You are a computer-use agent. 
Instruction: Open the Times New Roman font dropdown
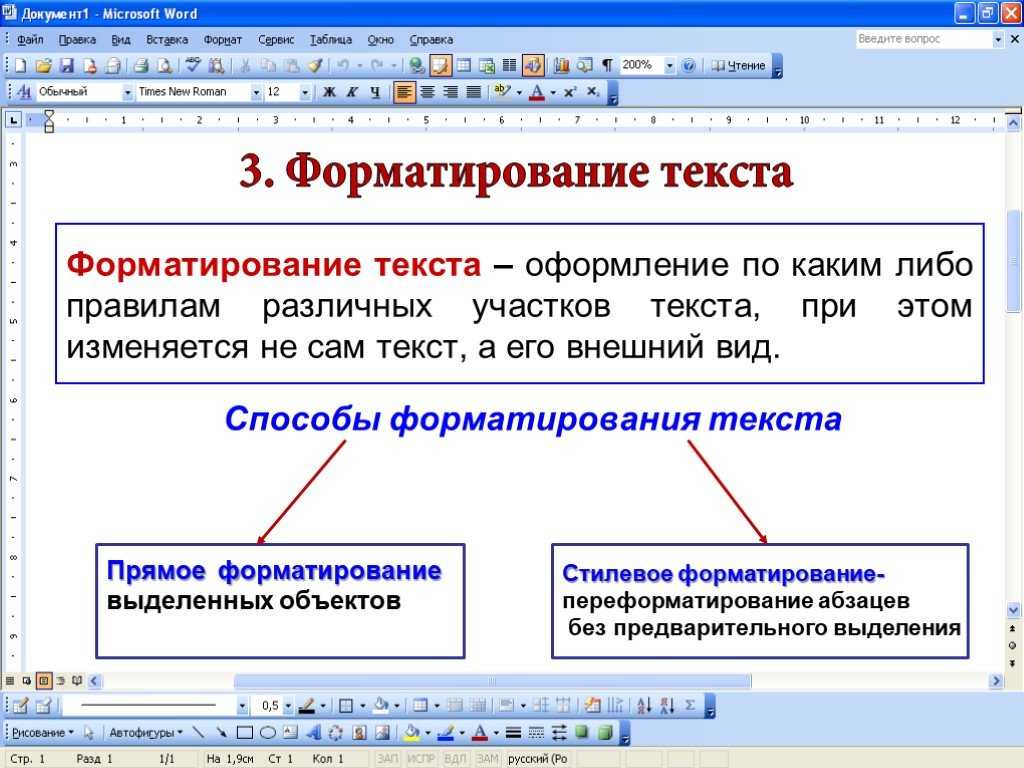click(x=256, y=93)
